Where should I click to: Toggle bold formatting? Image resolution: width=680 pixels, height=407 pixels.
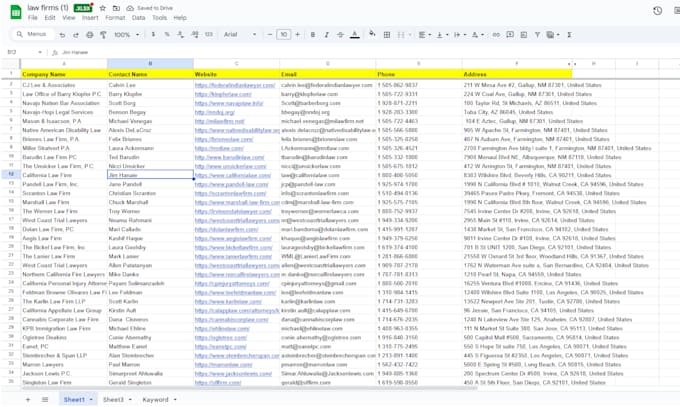tap(313, 35)
